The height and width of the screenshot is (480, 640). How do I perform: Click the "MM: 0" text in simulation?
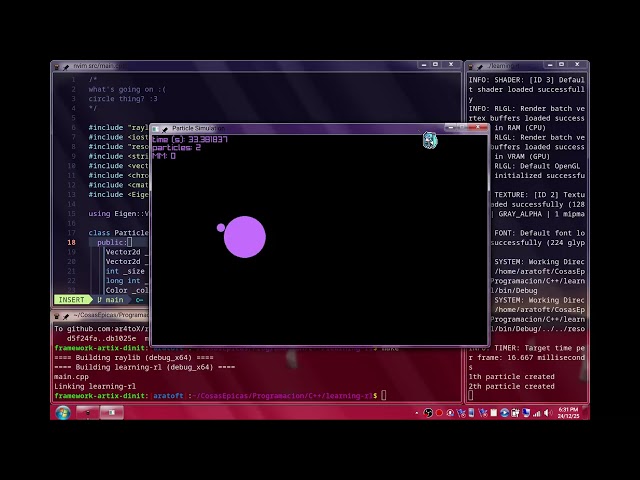pyautogui.click(x=164, y=156)
